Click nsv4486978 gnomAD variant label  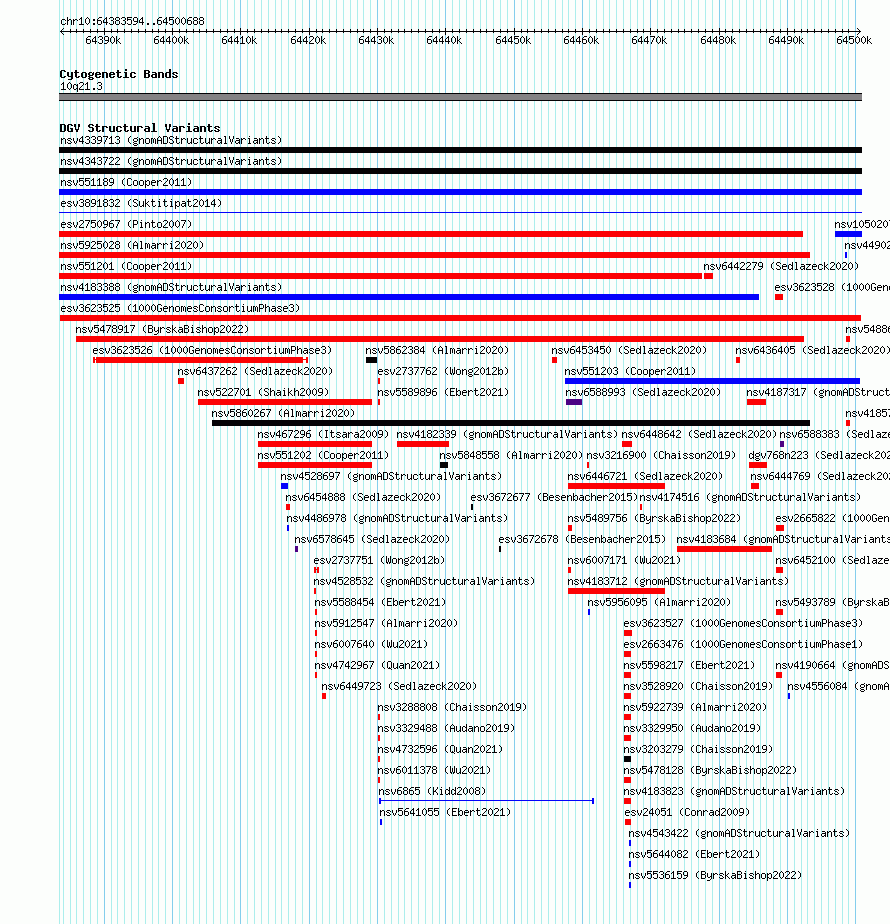(397, 519)
